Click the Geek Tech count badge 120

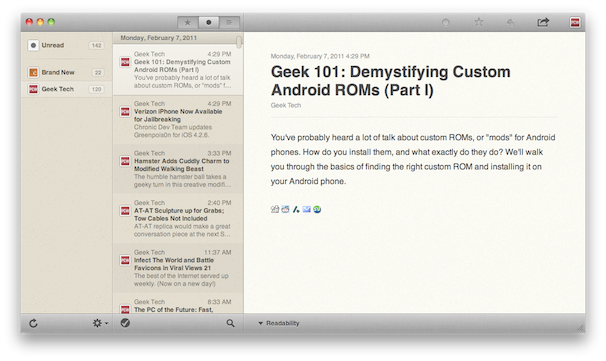96,89
